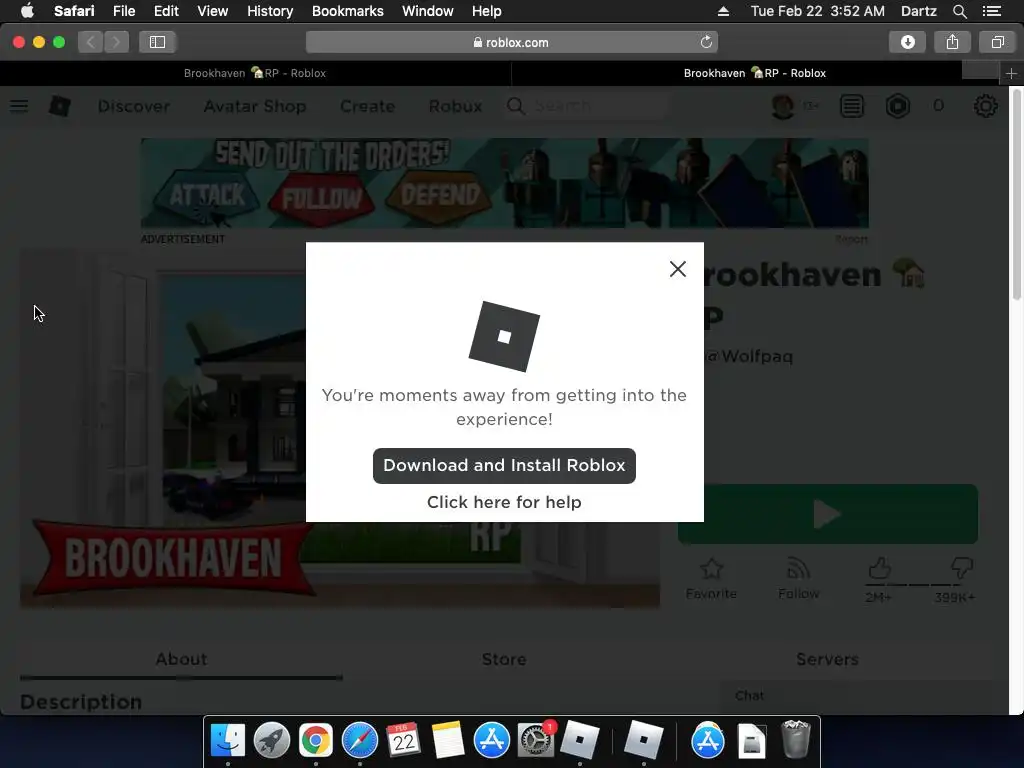Close the download dialog with X

tap(677, 269)
